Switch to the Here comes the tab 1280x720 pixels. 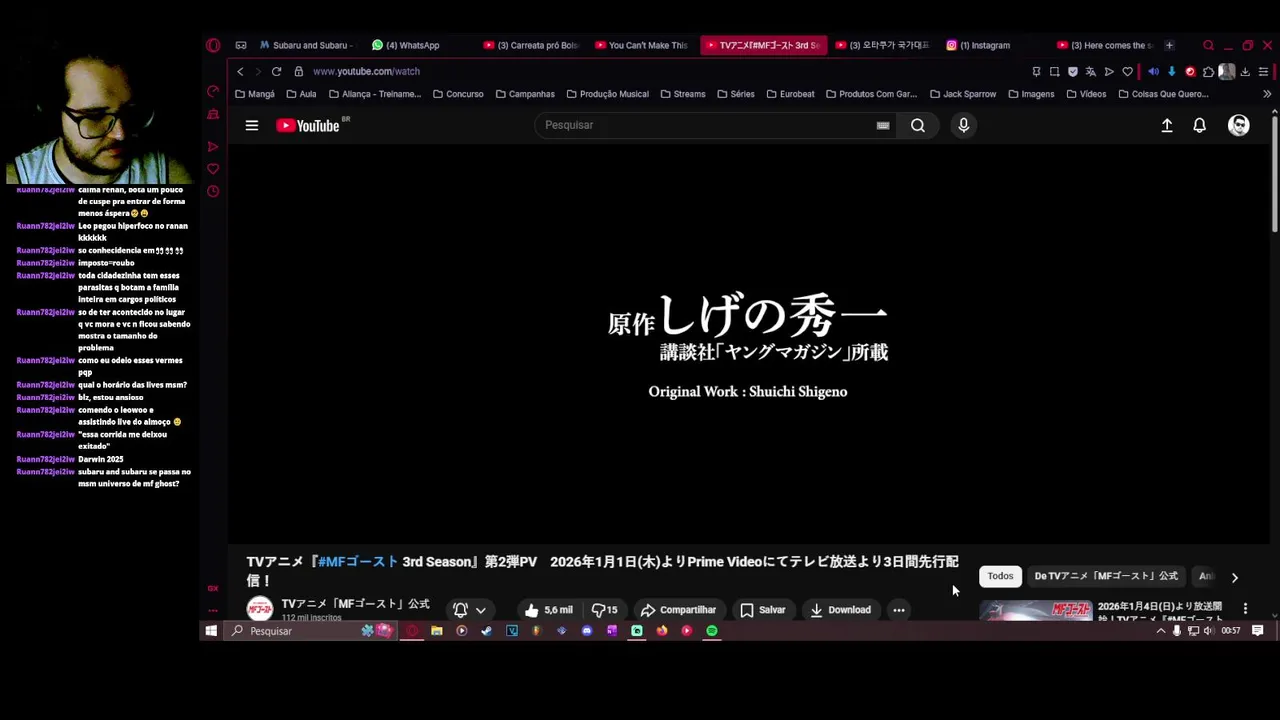click(1104, 45)
